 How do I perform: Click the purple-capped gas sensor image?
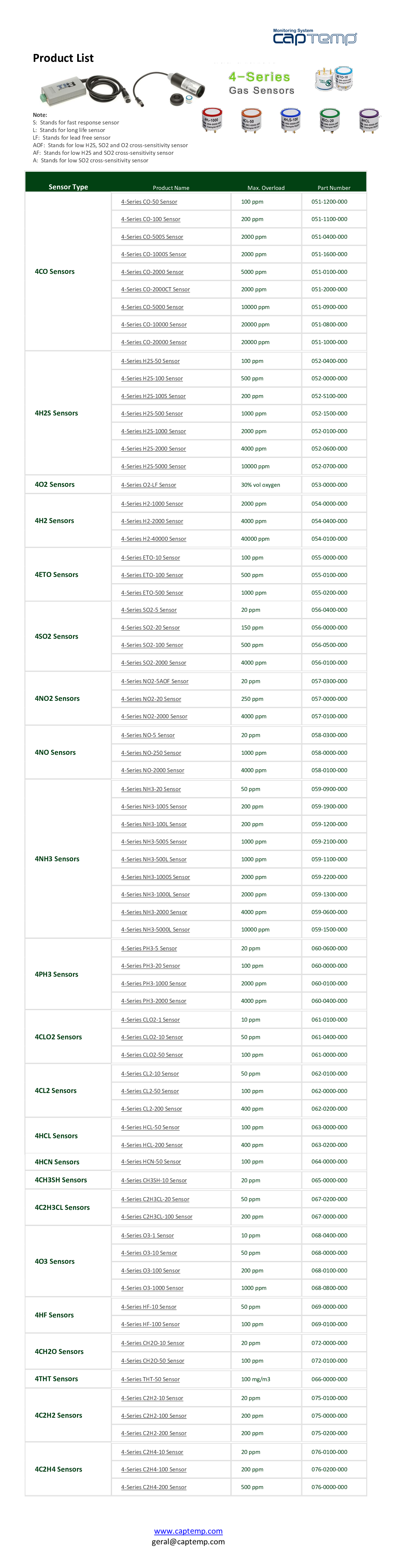368,121
